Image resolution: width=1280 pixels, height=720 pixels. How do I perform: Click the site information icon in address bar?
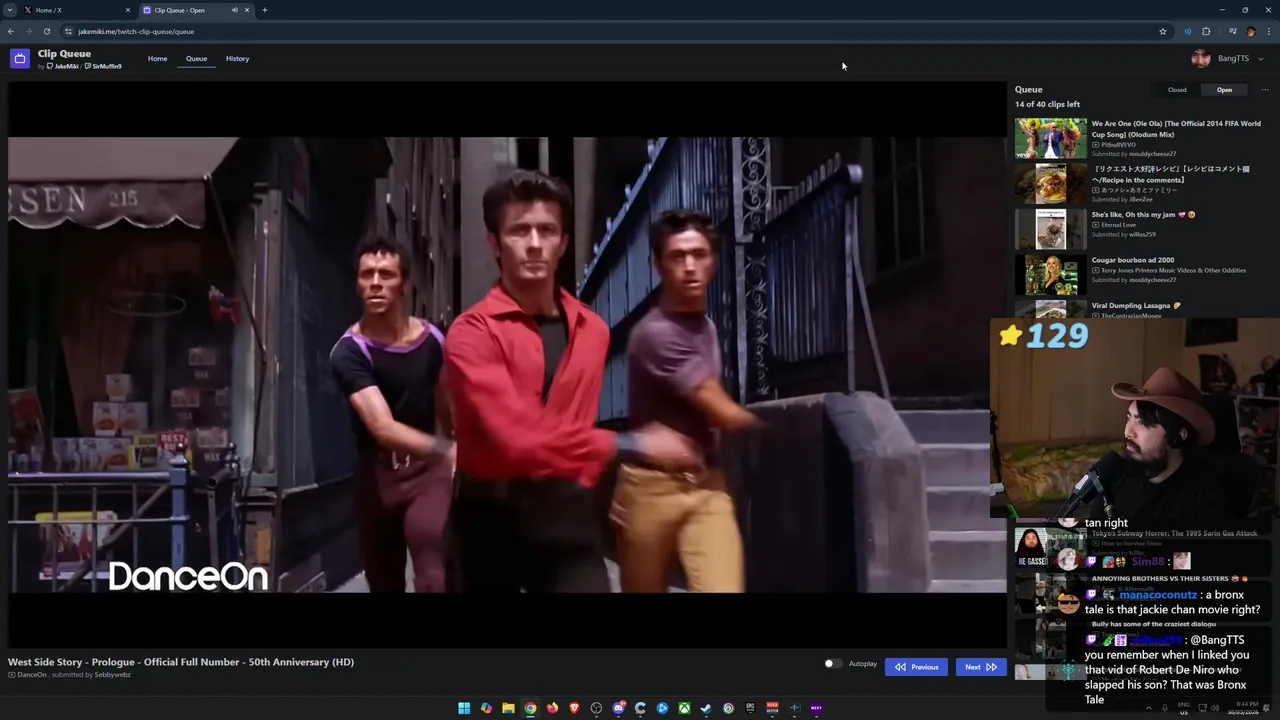(x=68, y=31)
